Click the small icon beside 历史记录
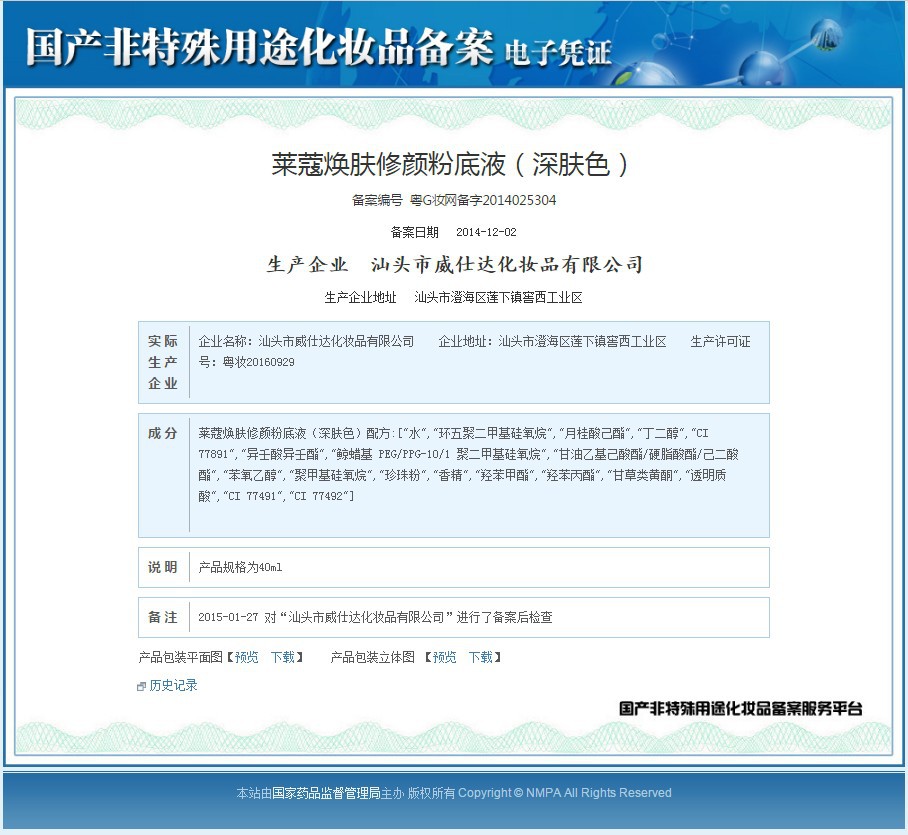 (141, 686)
